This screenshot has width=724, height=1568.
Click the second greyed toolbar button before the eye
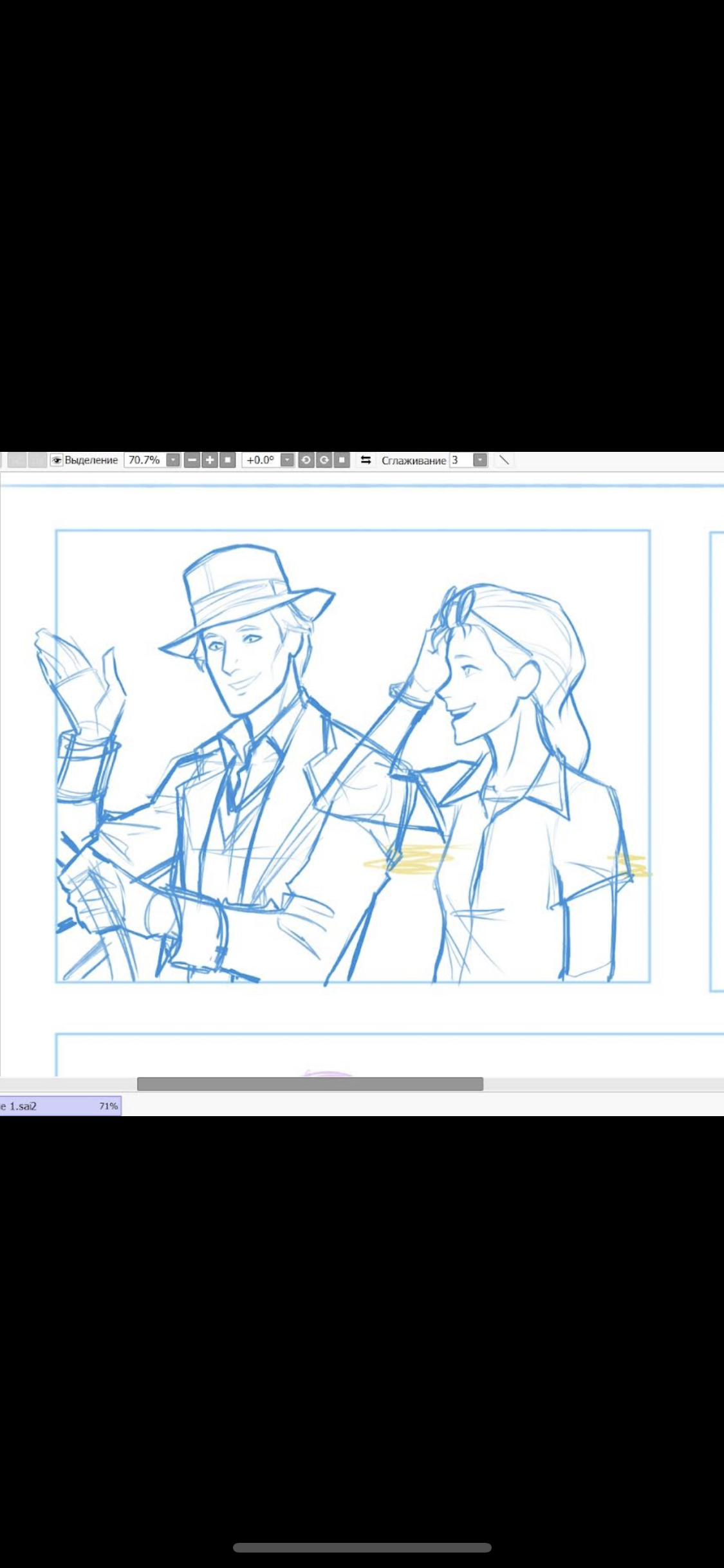37,460
